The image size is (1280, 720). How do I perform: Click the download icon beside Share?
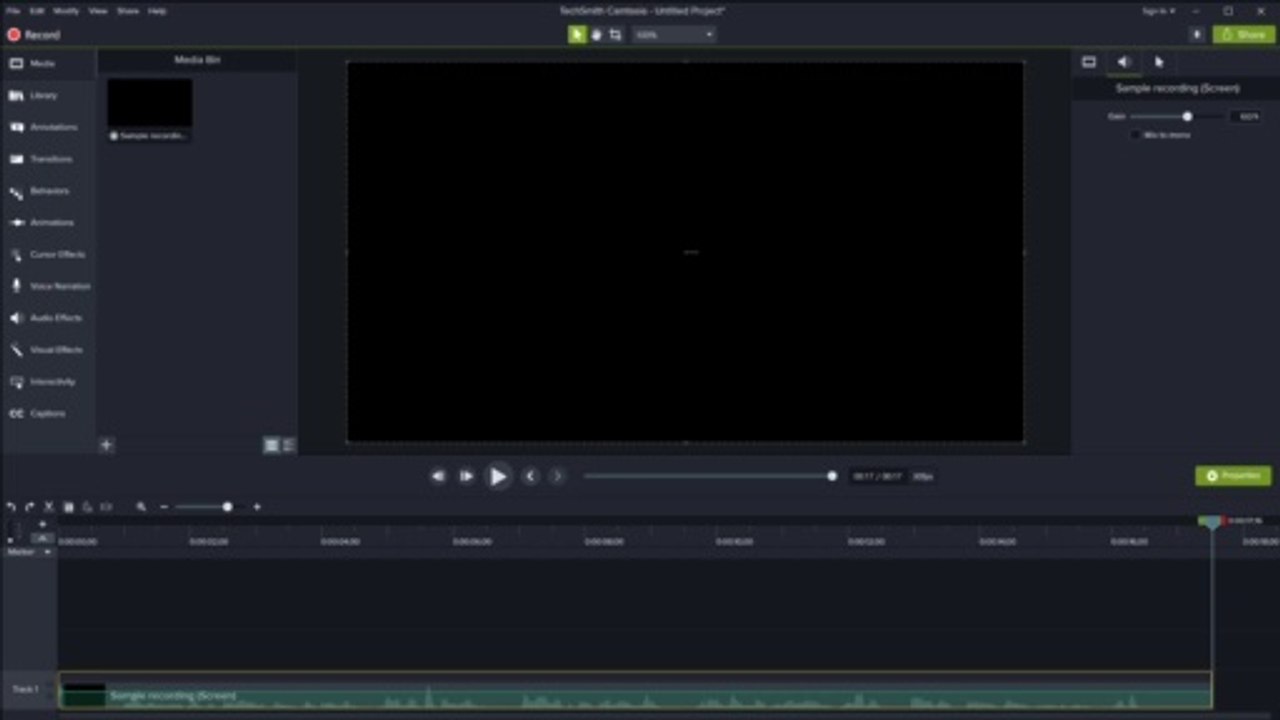click(1197, 34)
